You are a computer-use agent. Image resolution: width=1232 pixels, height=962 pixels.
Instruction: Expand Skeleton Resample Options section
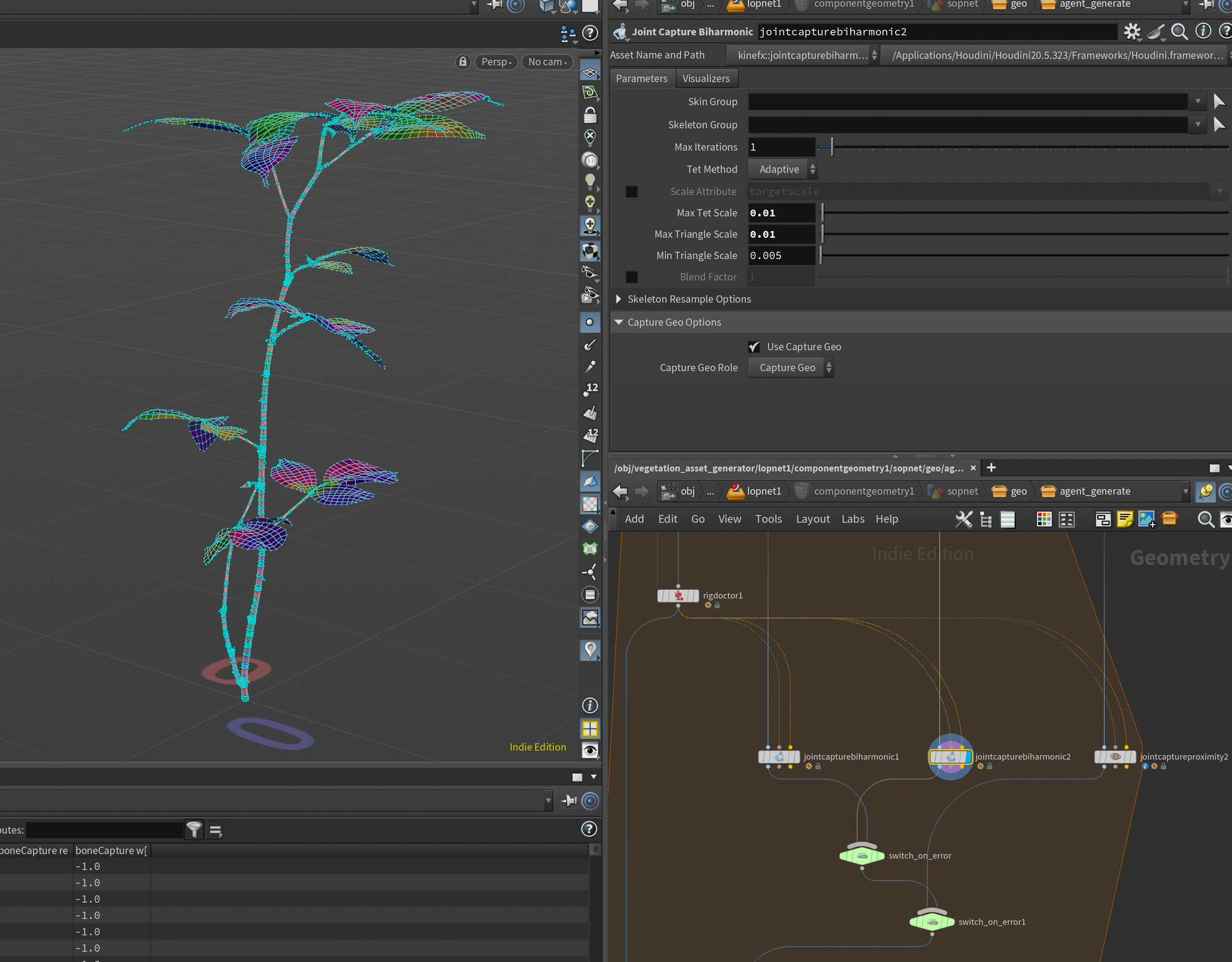[x=619, y=299]
